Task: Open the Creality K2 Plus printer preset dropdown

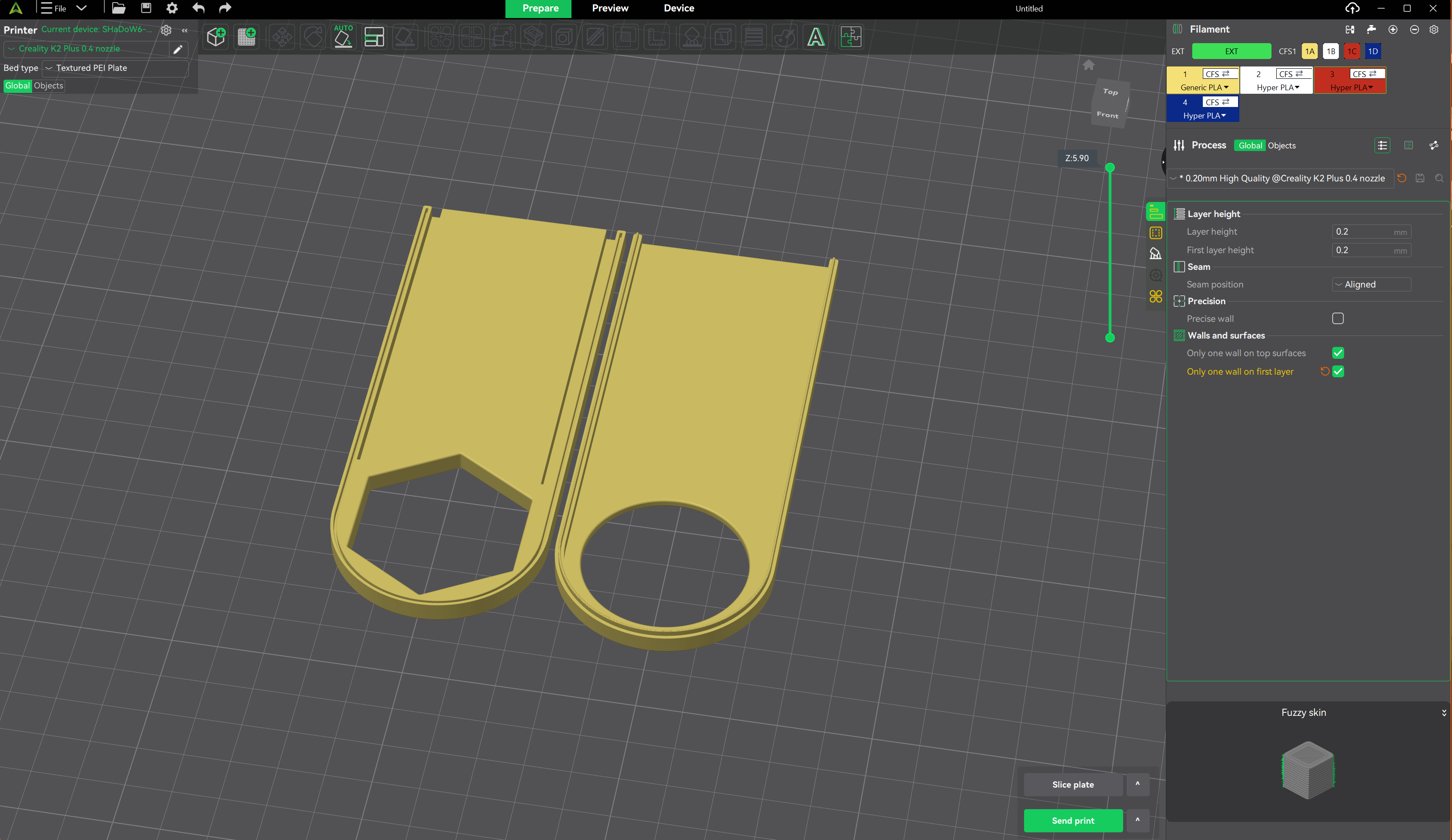Action: 86,49
